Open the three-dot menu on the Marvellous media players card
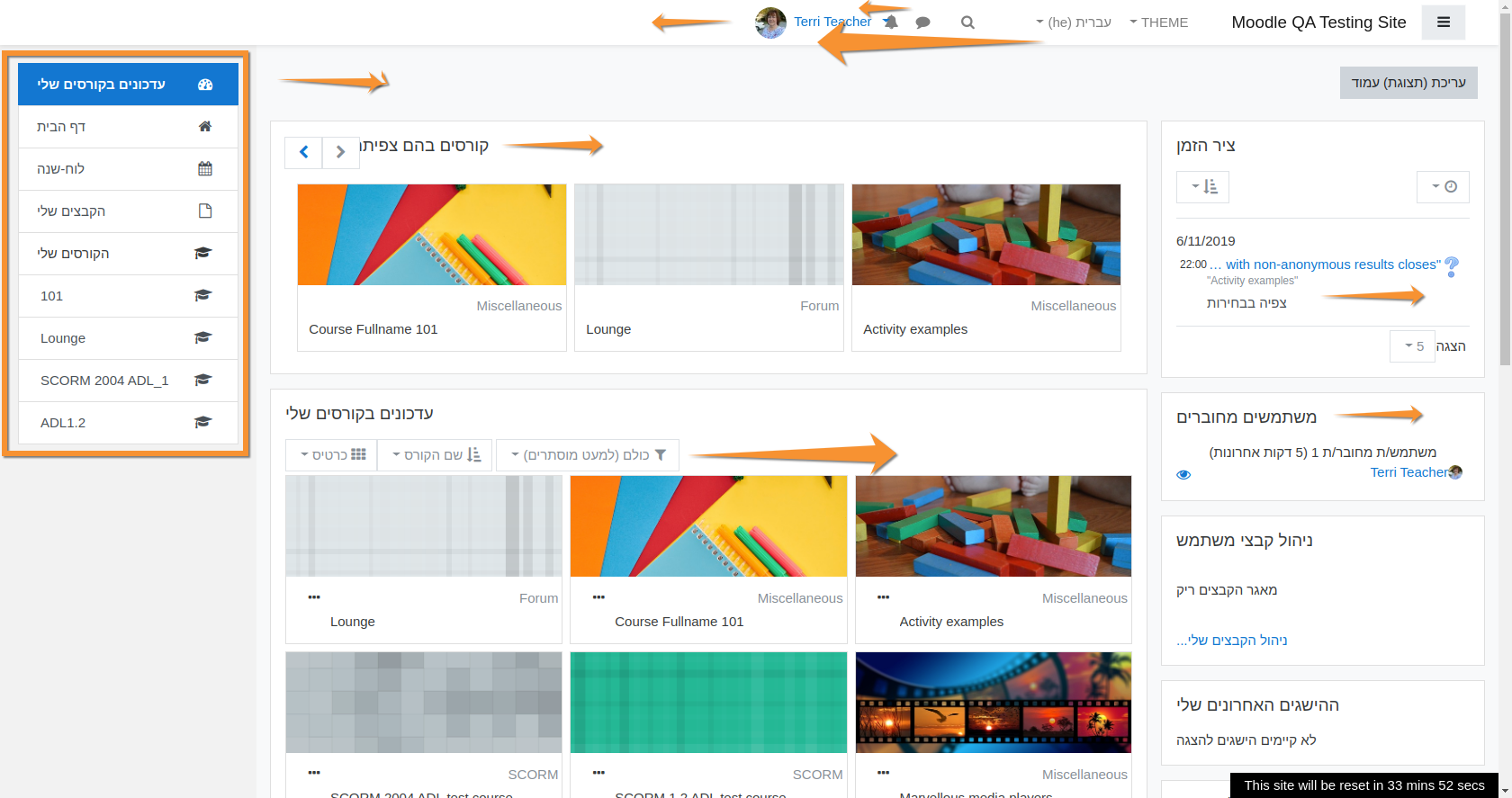This screenshot has height=798, width=1512. coord(883,772)
